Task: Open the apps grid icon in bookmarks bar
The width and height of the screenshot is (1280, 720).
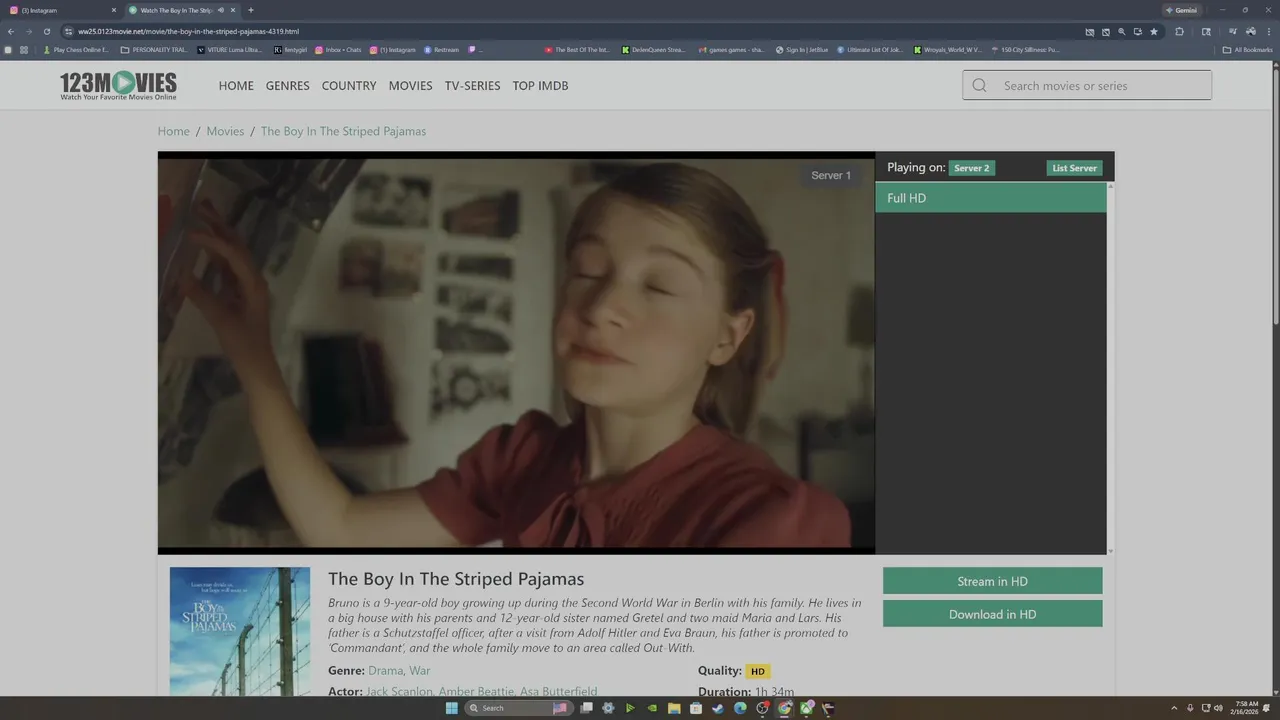Action: pyautogui.click(x=24, y=49)
